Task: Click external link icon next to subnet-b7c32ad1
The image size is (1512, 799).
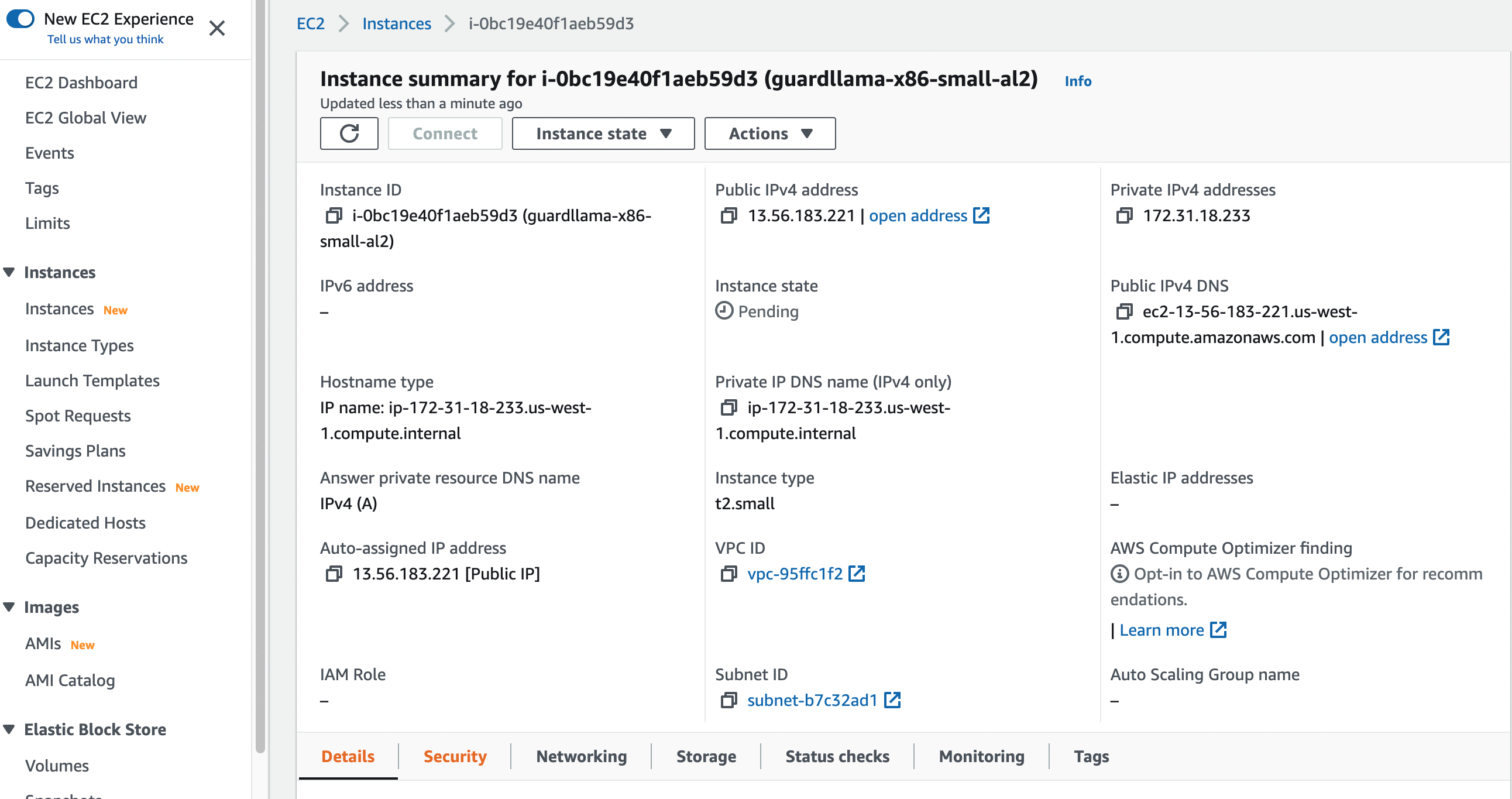Action: 892,701
